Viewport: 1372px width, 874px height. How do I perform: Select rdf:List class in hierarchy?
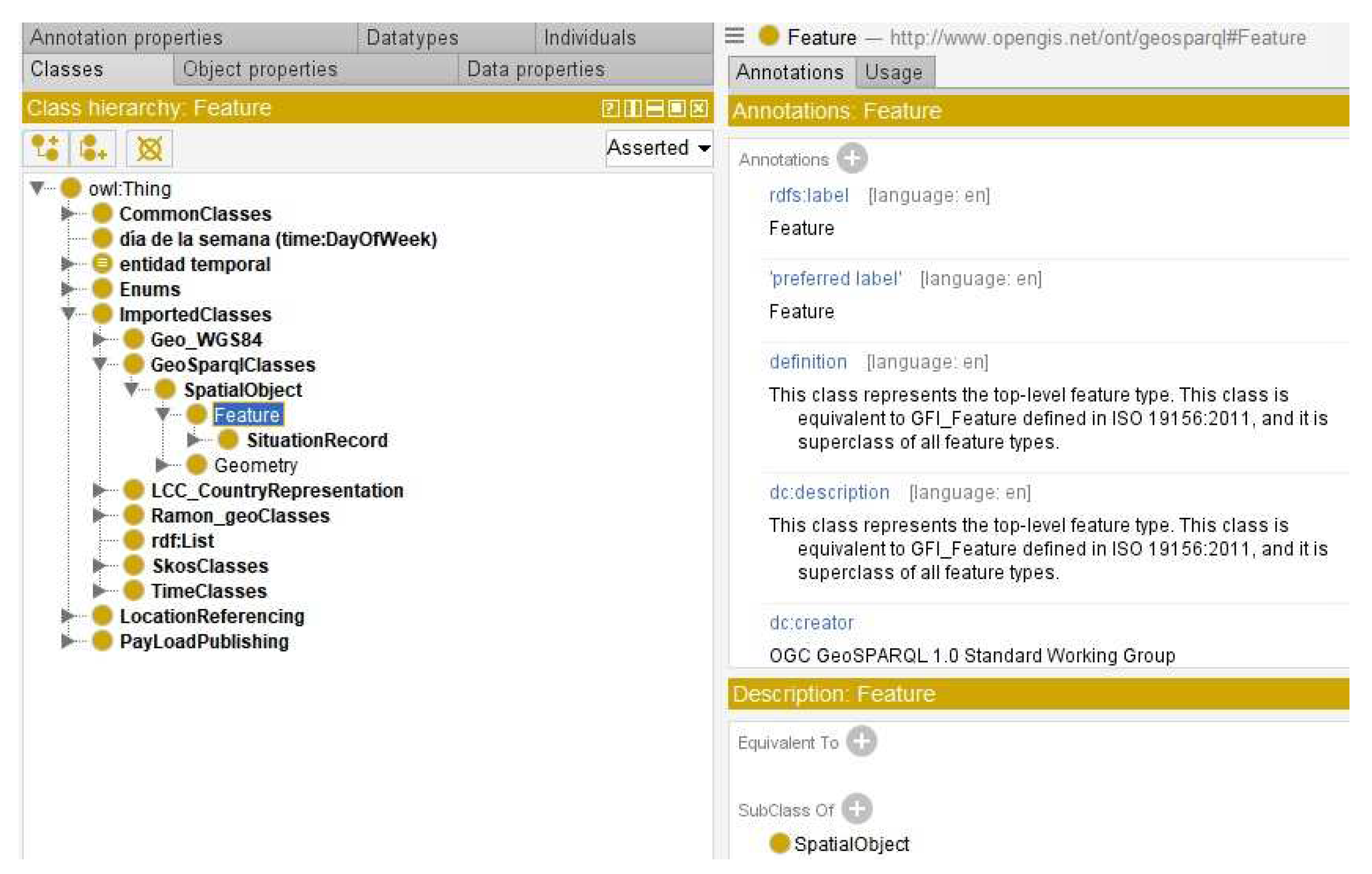click(x=182, y=540)
